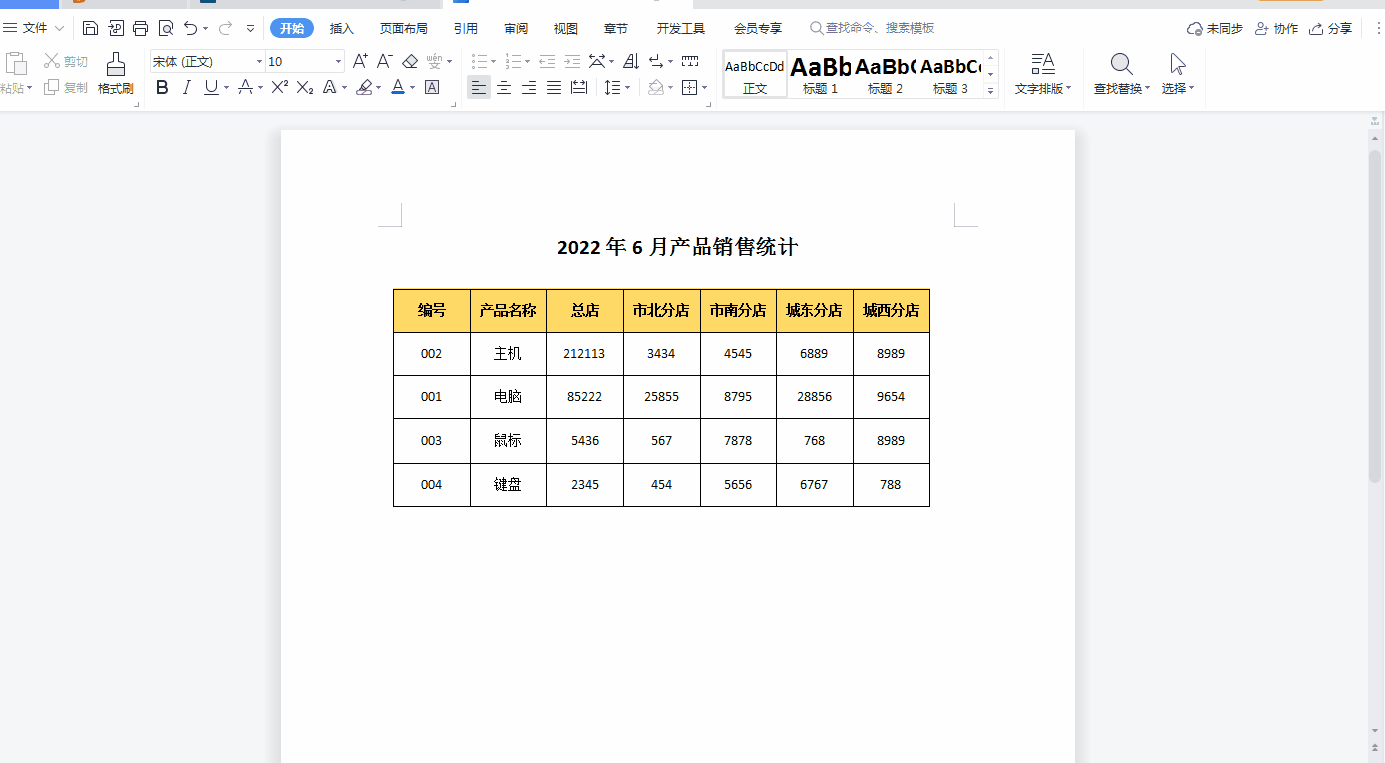Click the text highlight color icon
The image size is (1385, 763).
pyautogui.click(x=364, y=88)
